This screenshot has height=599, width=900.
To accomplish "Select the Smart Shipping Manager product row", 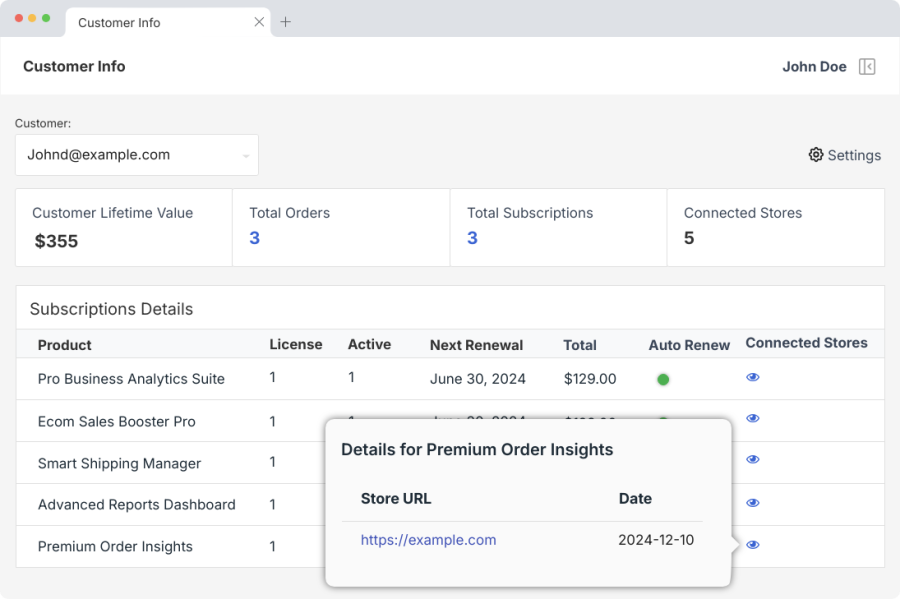I will pos(119,463).
